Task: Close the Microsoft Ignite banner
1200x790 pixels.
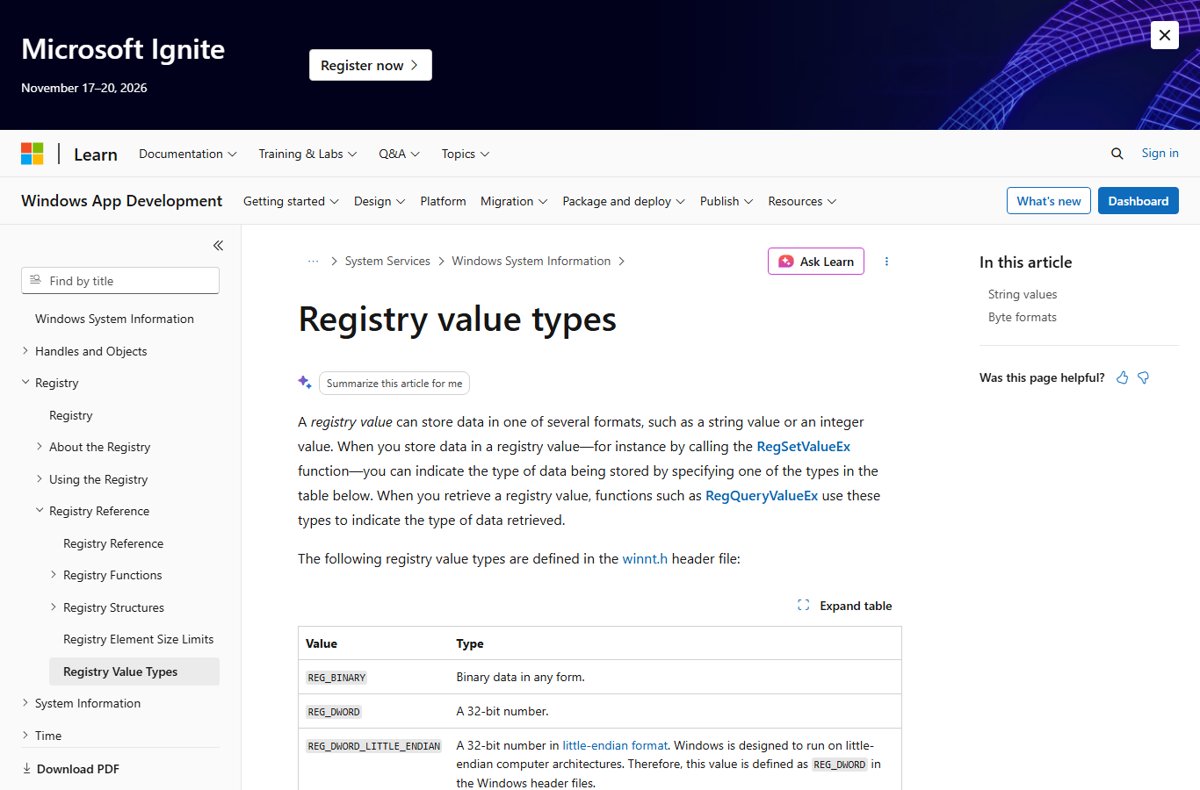Action: pyautogui.click(x=1164, y=36)
